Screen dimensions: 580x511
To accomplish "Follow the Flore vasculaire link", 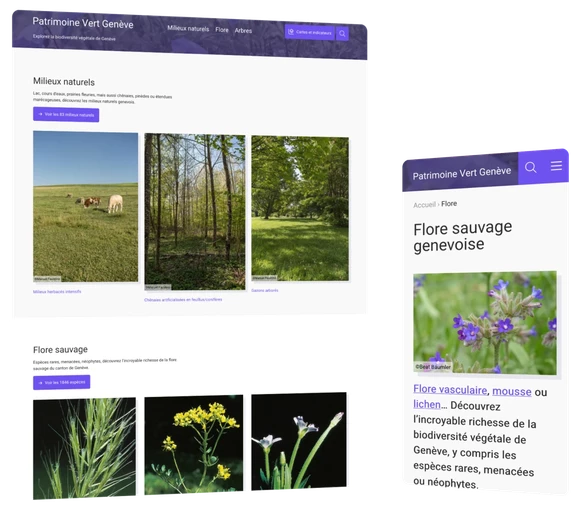I will (450, 389).
